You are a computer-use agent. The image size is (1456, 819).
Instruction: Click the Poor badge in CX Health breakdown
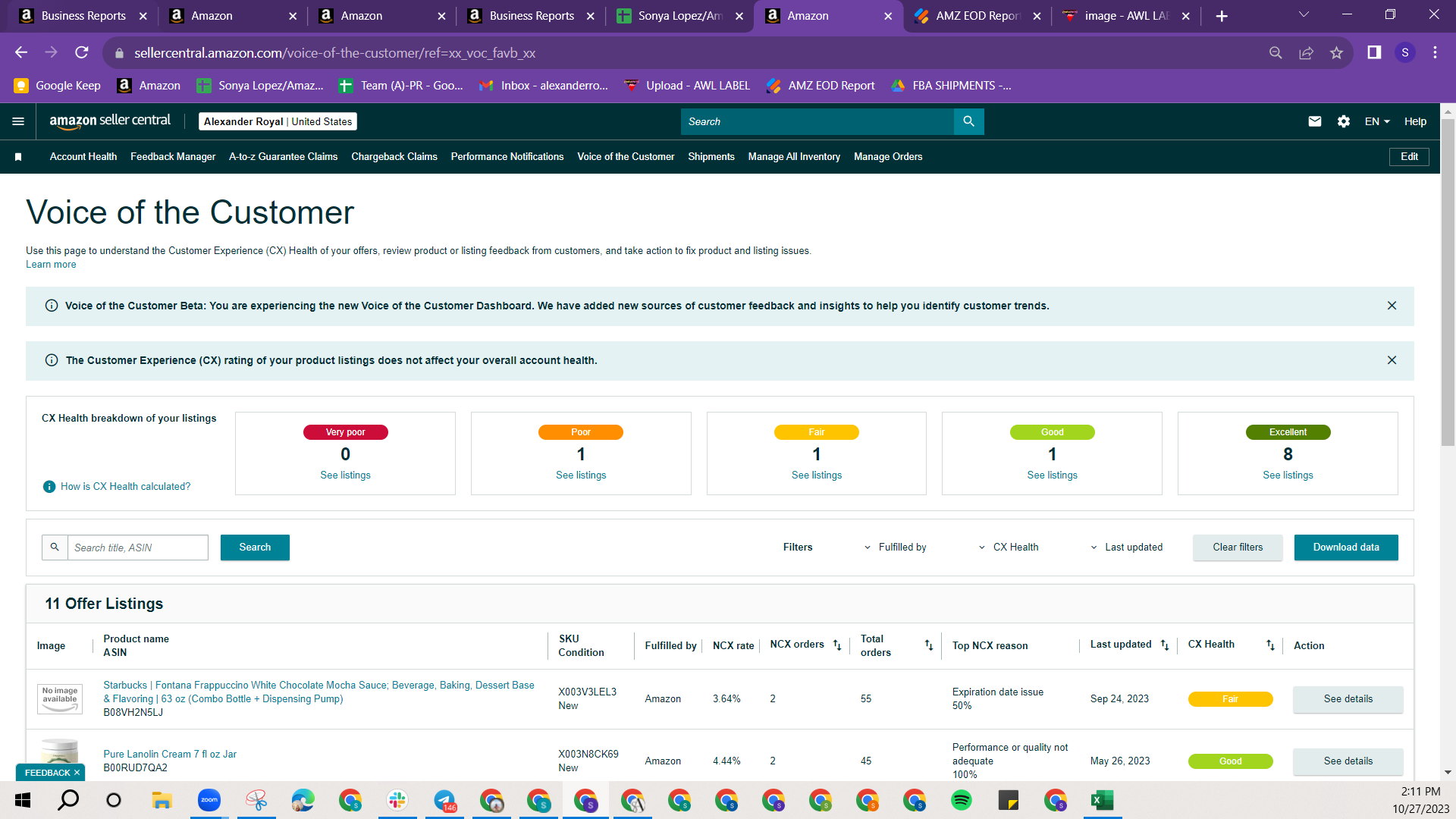(581, 432)
